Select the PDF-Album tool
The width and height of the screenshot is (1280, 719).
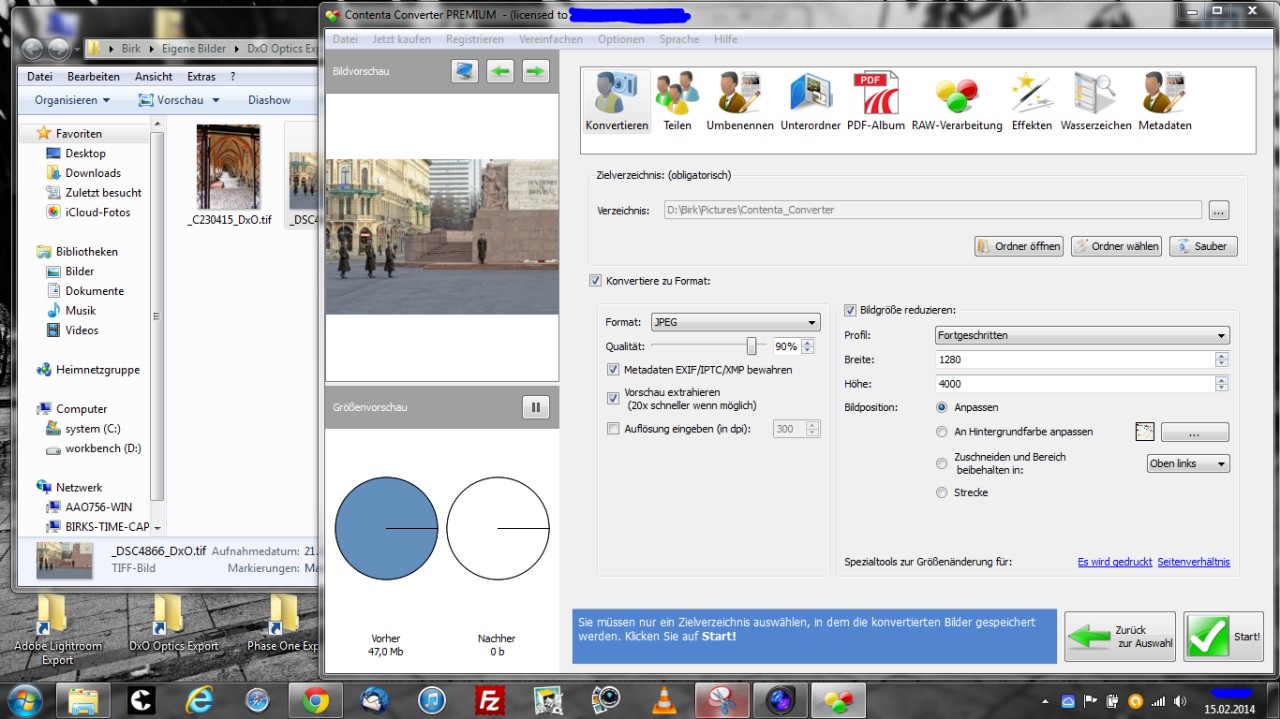tap(875, 101)
